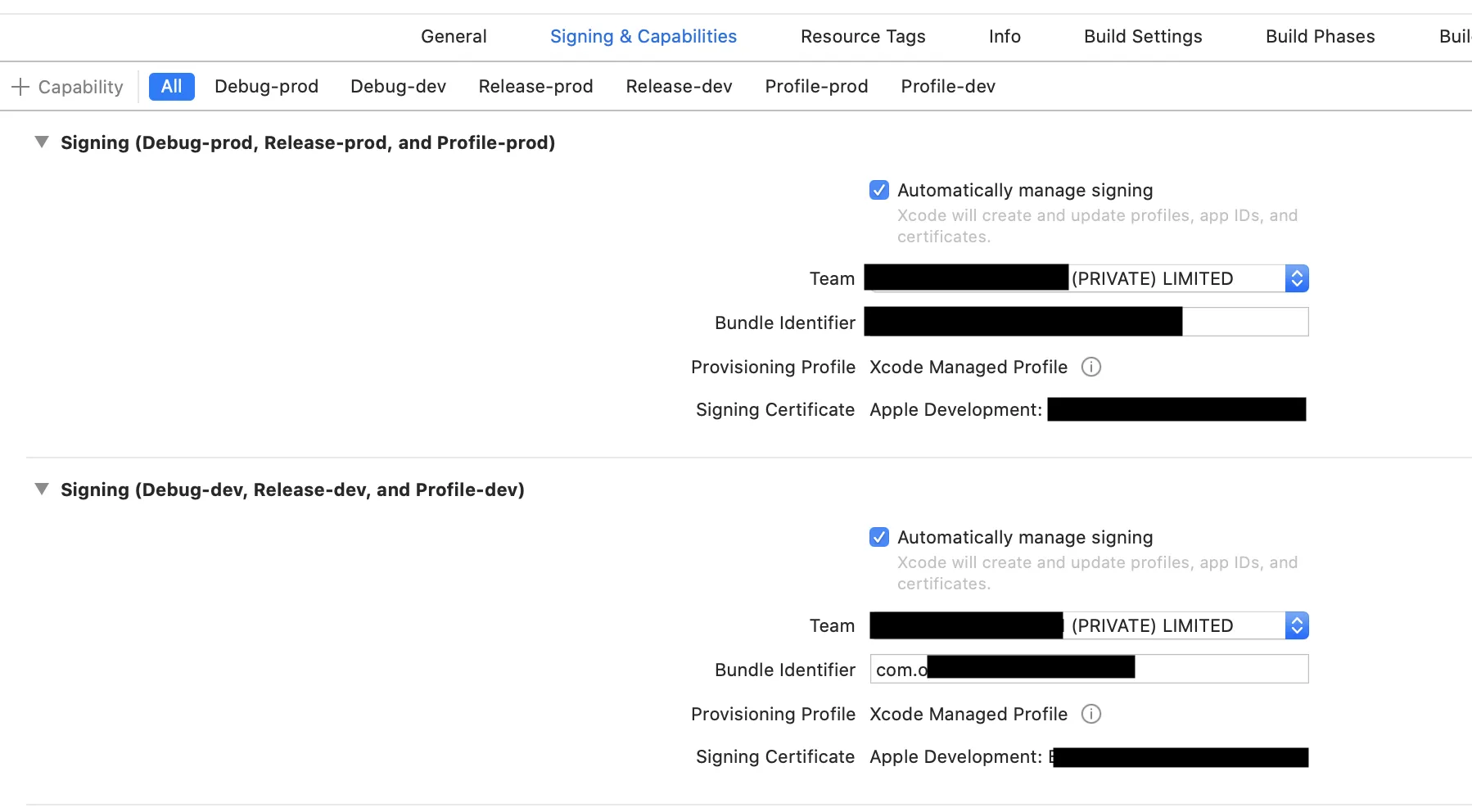Filter capabilities by Debug-prod configuration
This screenshot has height=812, width=1472.
pyautogui.click(x=266, y=87)
